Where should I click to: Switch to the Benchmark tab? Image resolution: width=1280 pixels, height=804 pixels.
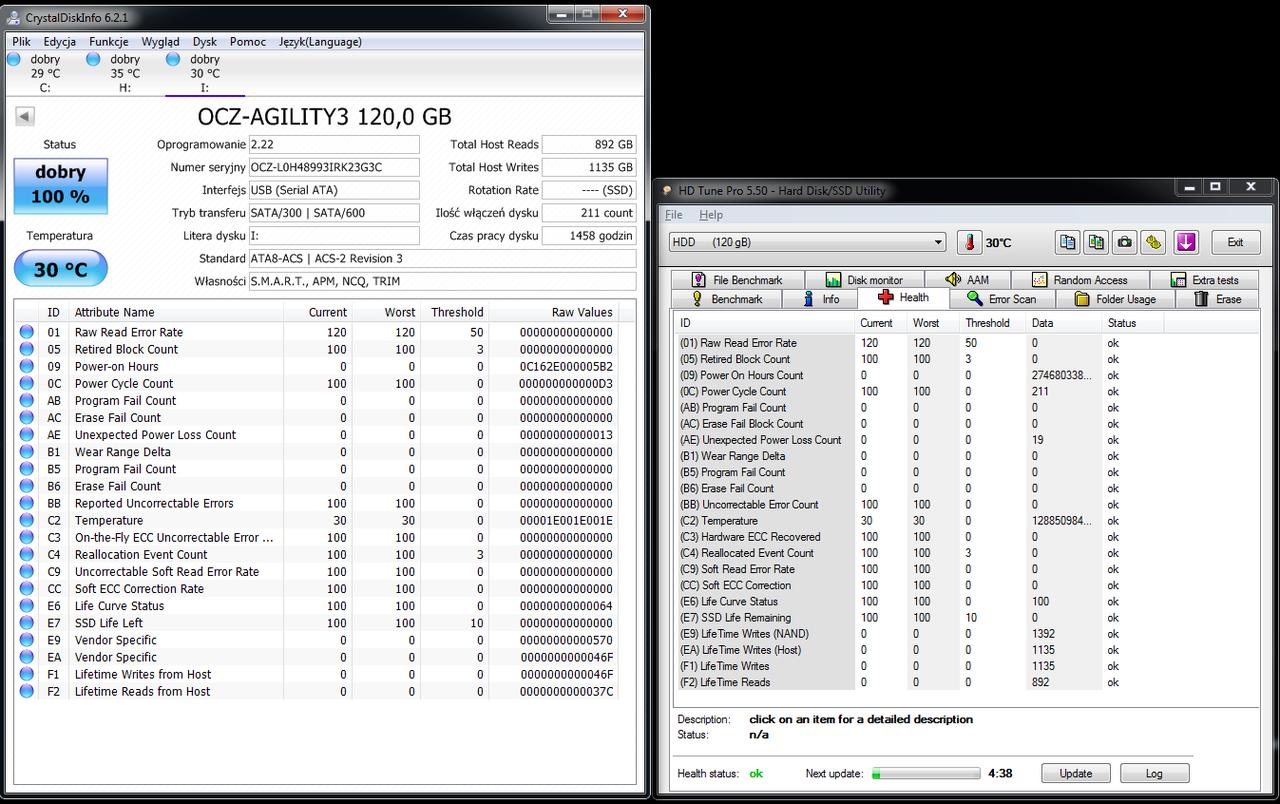(727, 299)
